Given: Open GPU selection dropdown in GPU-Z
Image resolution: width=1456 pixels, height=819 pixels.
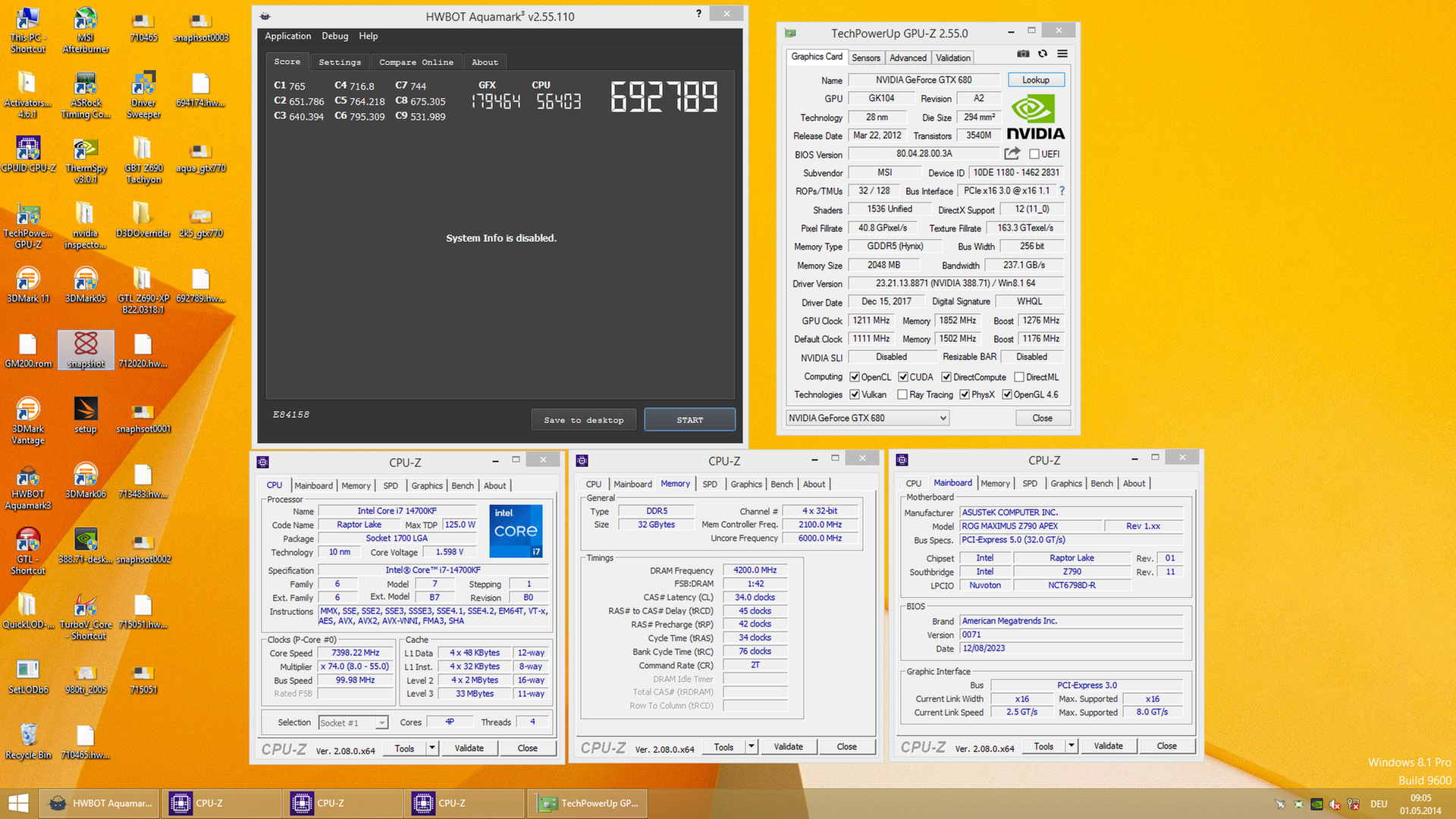Looking at the screenshot, I should 868,418.
